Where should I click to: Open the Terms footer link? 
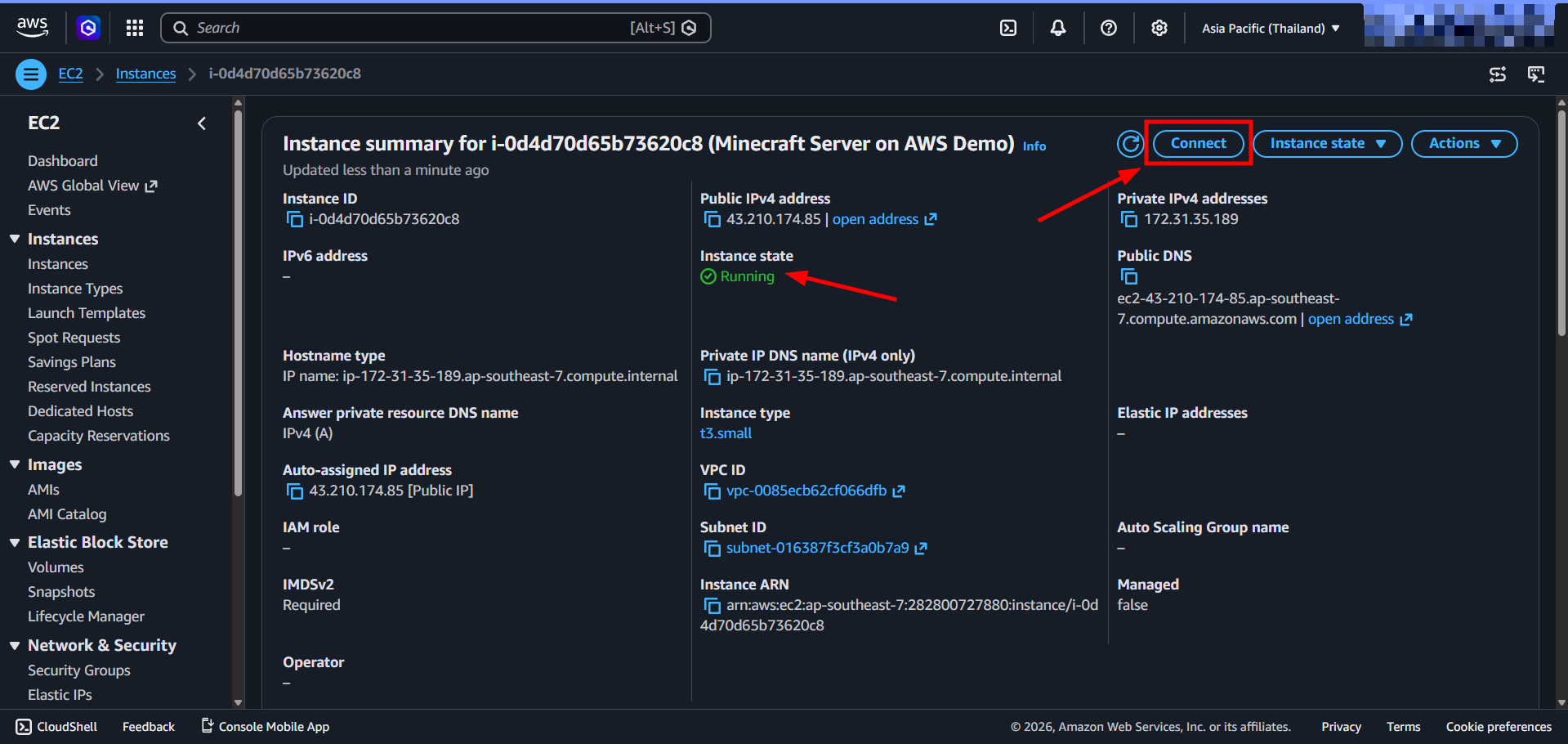coord(1403,727)
